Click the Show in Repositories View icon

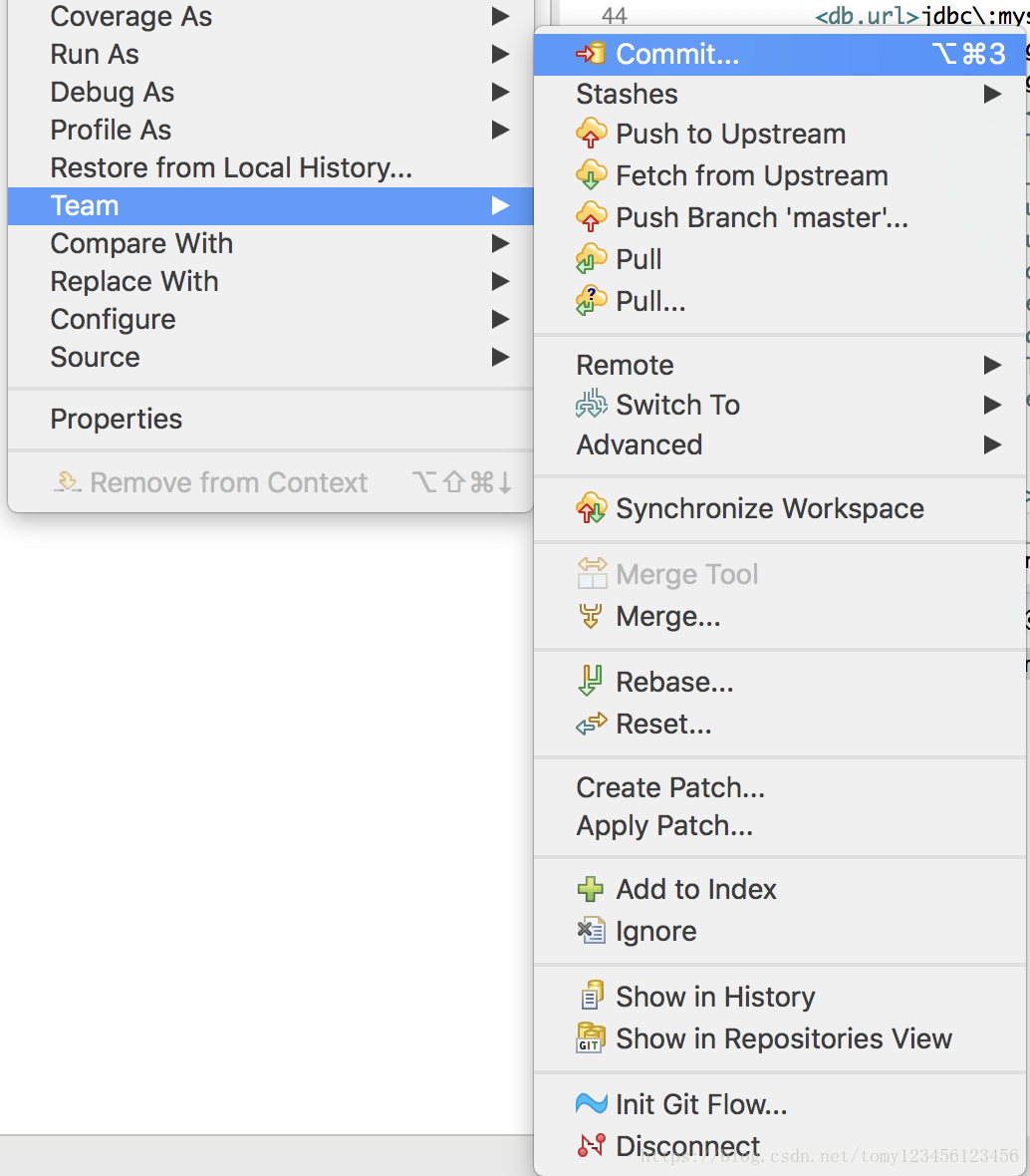coord(591,1038)
